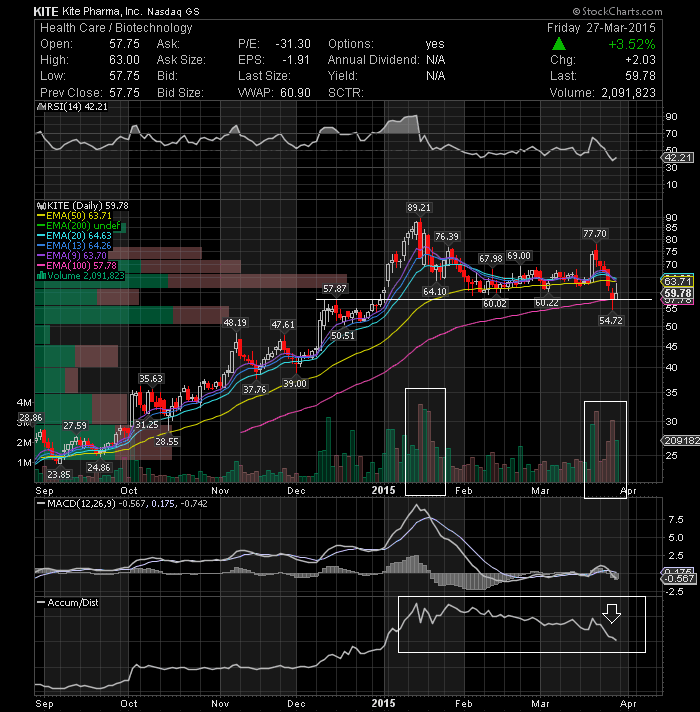Screen dimensions: 700x712
Task: Click the MACD(12,26,9) indicator label
Action: coord(82,504)
